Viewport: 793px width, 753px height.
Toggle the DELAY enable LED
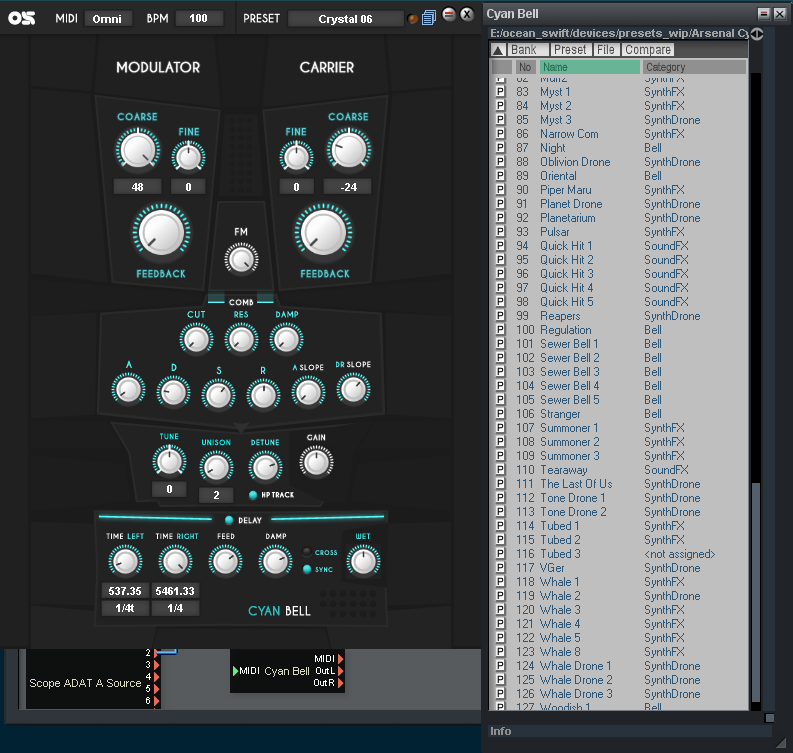point(229,520)
